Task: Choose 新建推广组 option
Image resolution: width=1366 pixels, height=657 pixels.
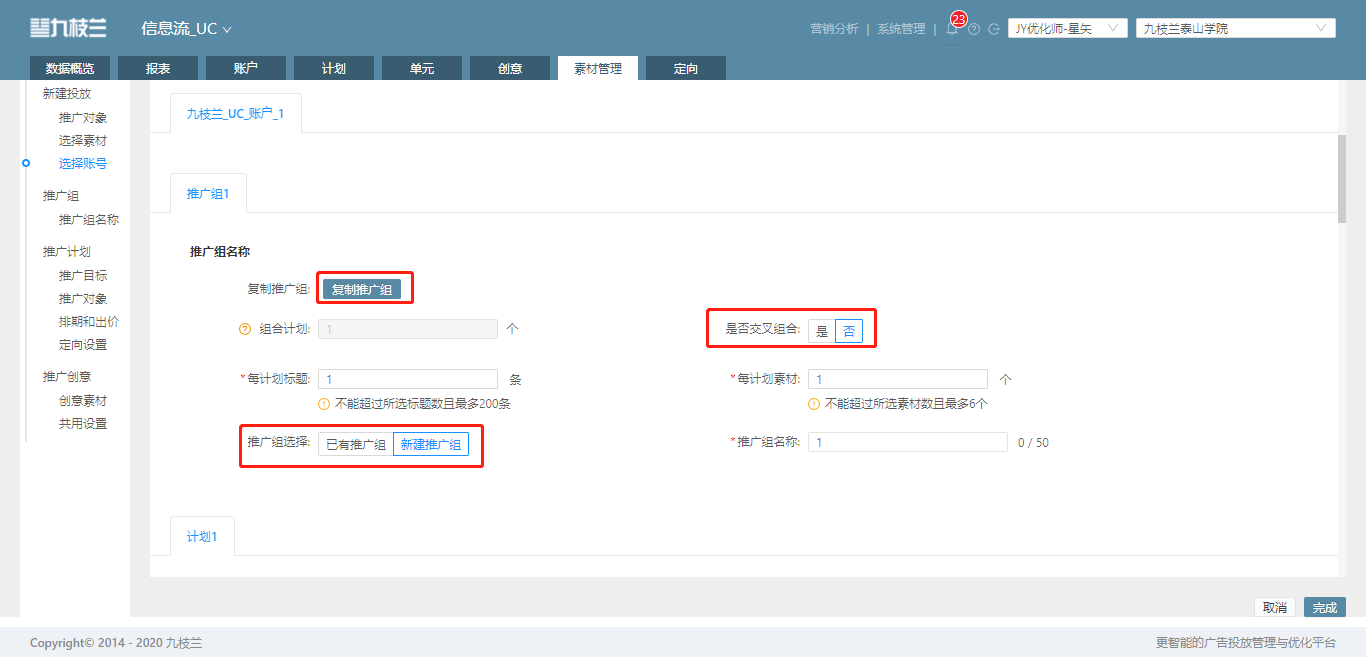Action: (431, 445)
